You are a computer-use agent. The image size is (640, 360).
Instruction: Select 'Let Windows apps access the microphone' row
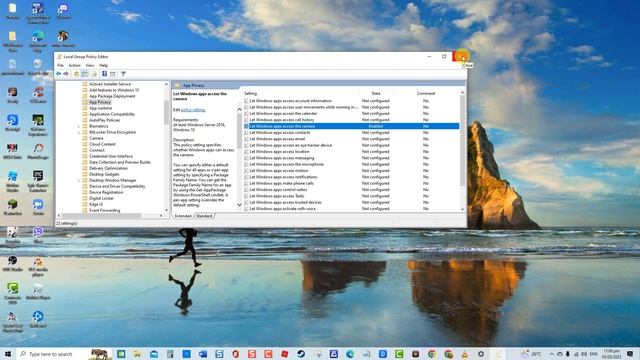coord(351,164)
